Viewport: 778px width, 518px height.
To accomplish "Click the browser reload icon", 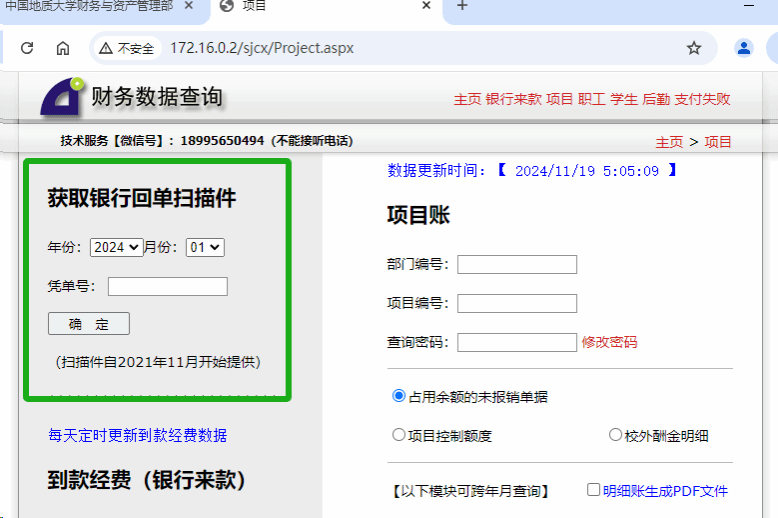I will click(x=27, y=48).
